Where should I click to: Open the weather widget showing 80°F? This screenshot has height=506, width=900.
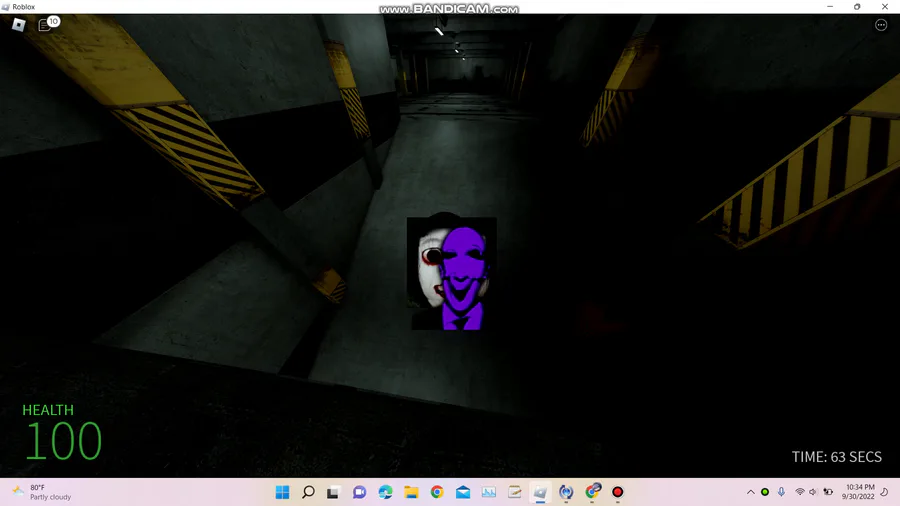point(42,492)
